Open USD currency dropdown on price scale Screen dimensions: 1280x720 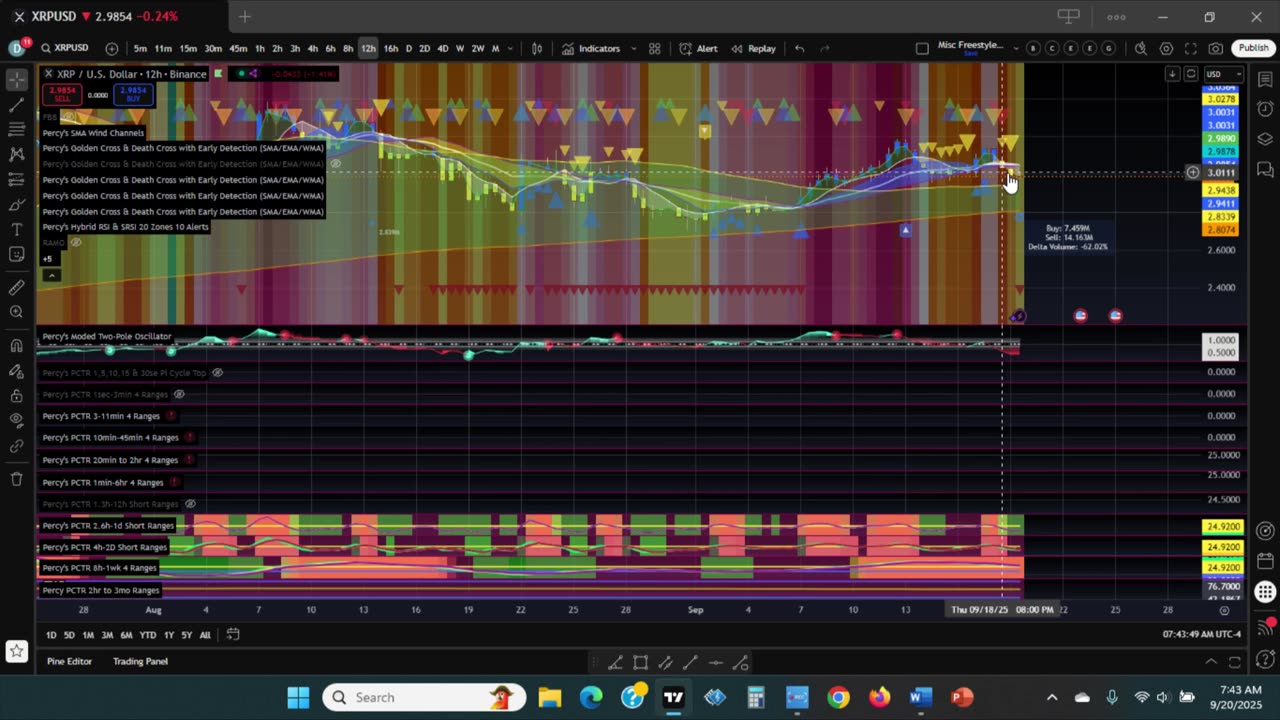pos(1223,74)
